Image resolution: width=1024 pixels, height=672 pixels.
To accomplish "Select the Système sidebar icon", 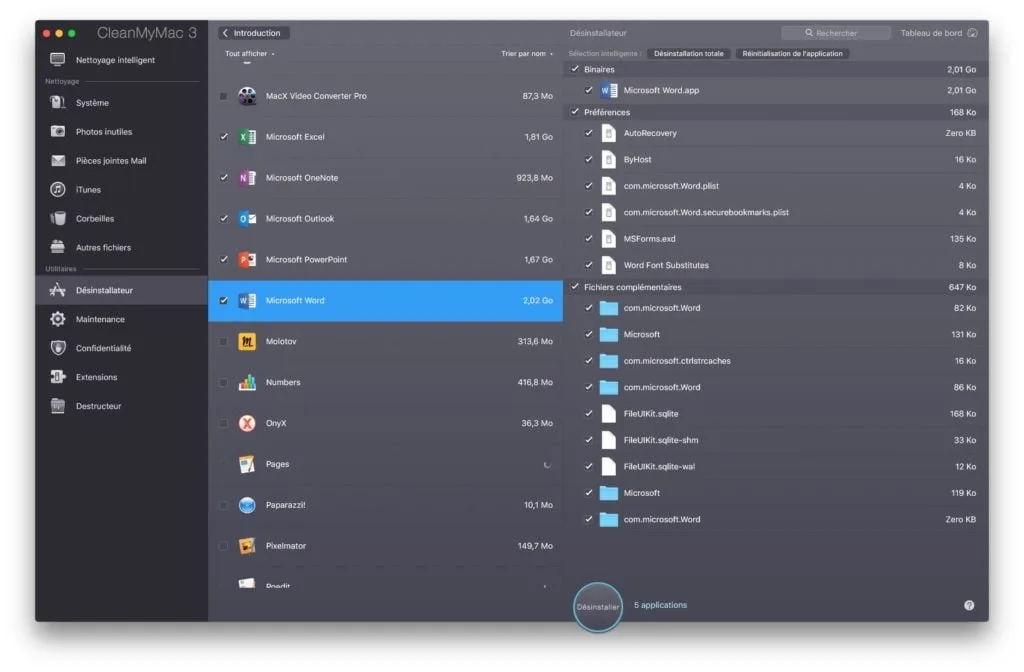I will (x=57, y=103).
